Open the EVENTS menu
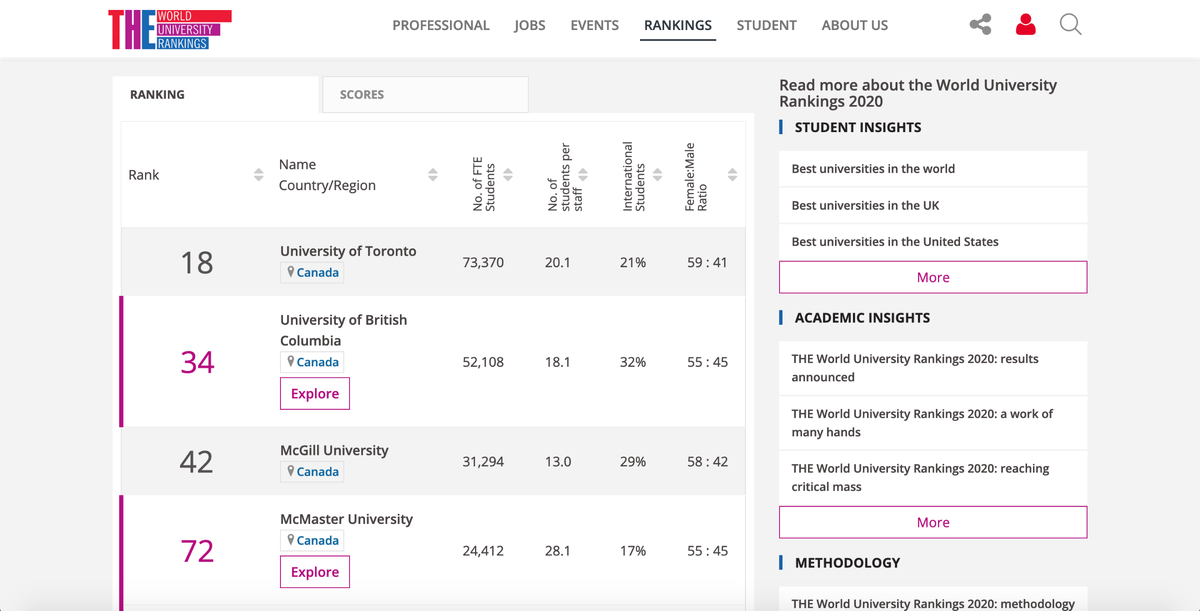1200x611 pixels. click(x=595, y=25)
